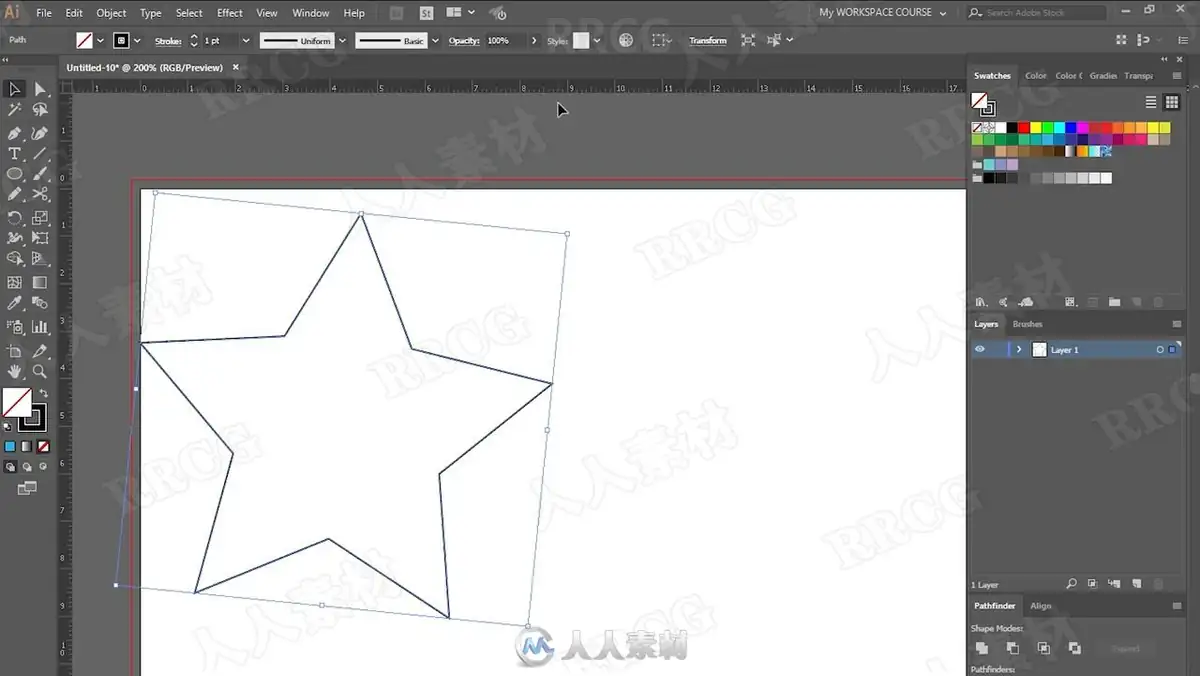Open the My WORKSPACE COURSE switcher
The image size is (1200, 676).
(x=881, y=13)
